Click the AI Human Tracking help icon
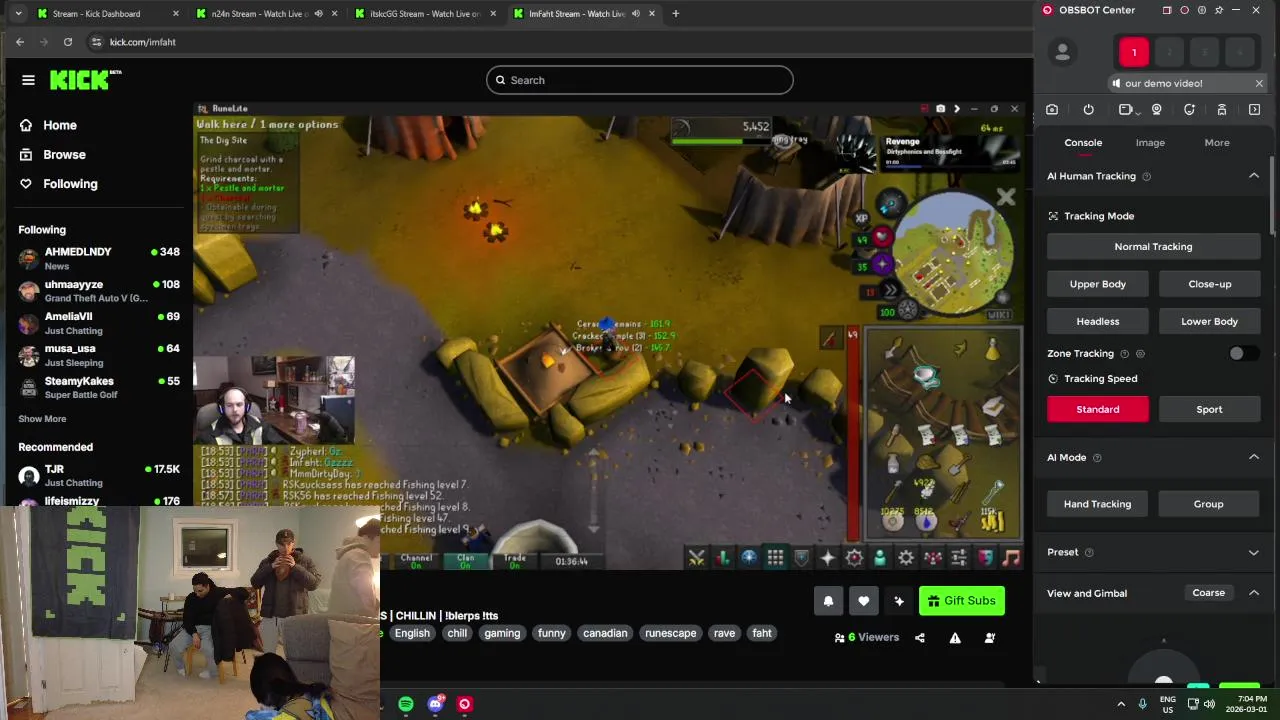The height and width of the screenshot is (720, 1280). click(x=1146, y=176)
